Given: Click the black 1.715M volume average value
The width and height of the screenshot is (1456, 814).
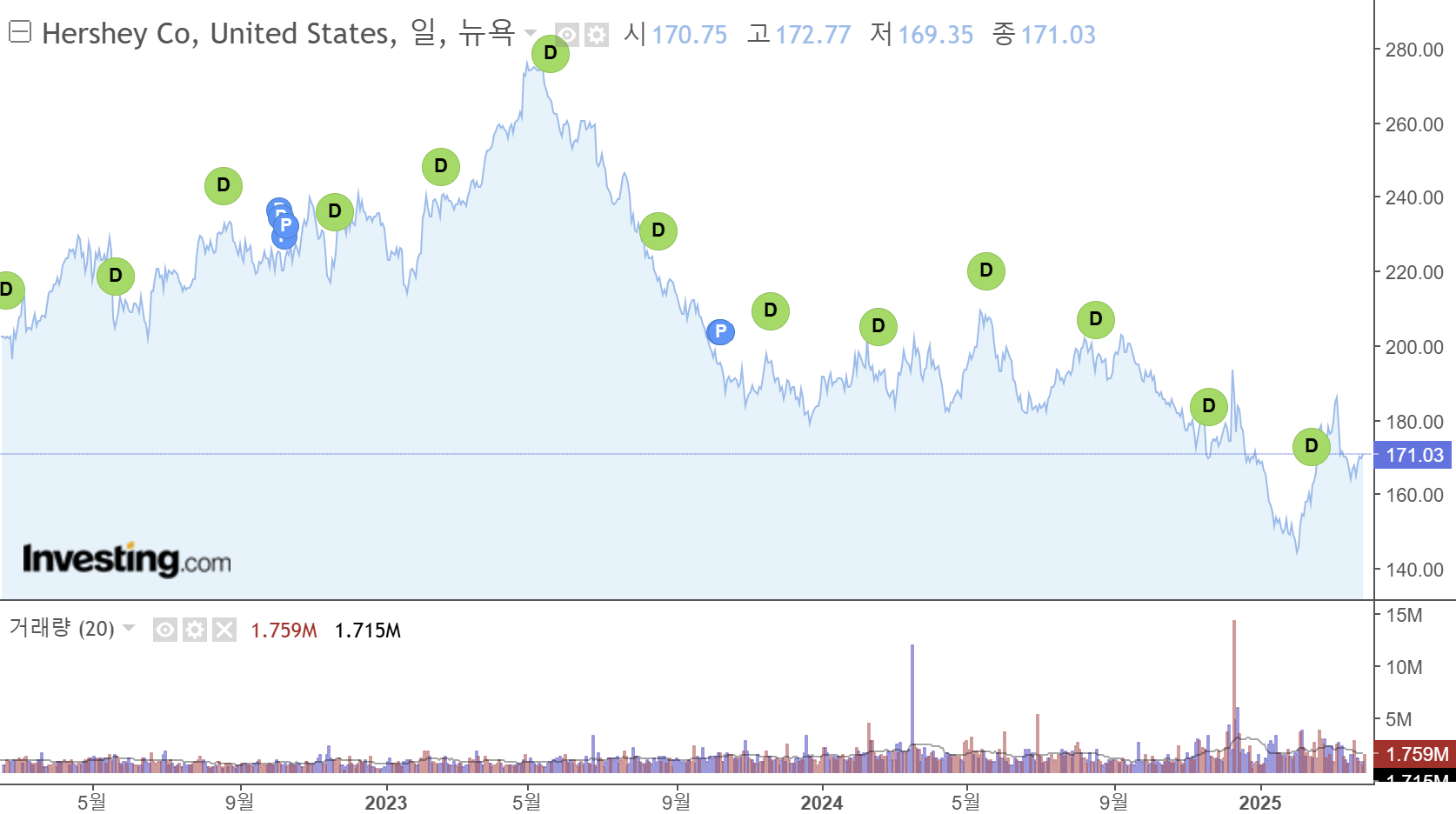Looking at the screenshot, I should click(x=368, y=631).
